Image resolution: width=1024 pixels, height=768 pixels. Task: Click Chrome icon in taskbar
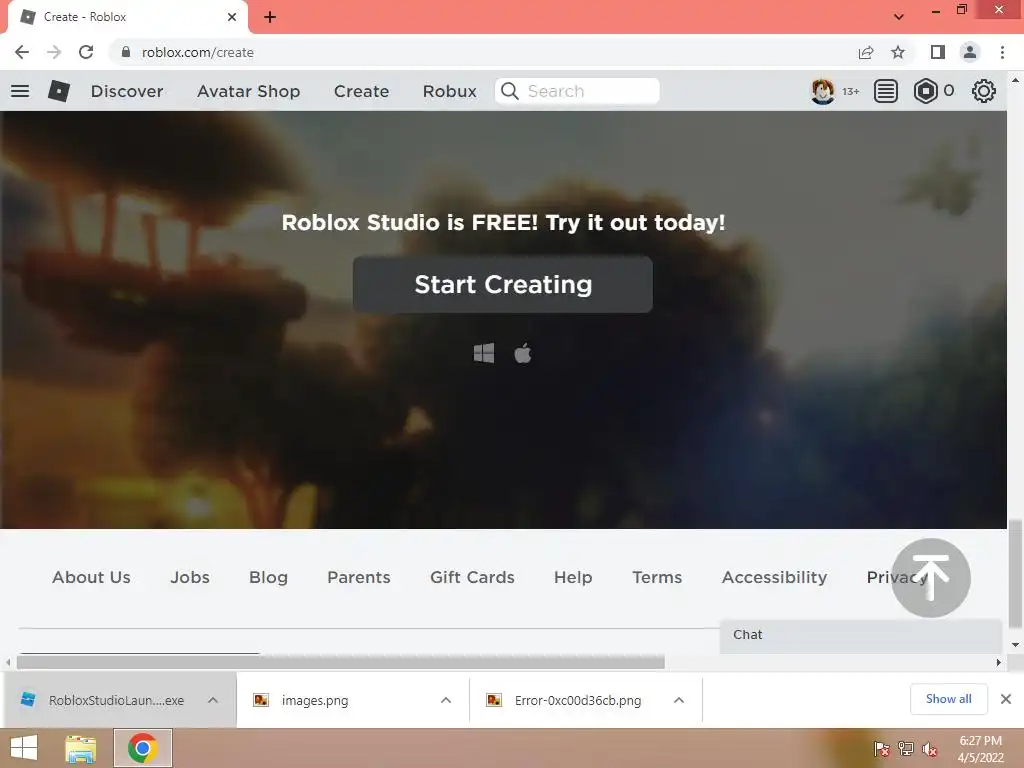143,748
